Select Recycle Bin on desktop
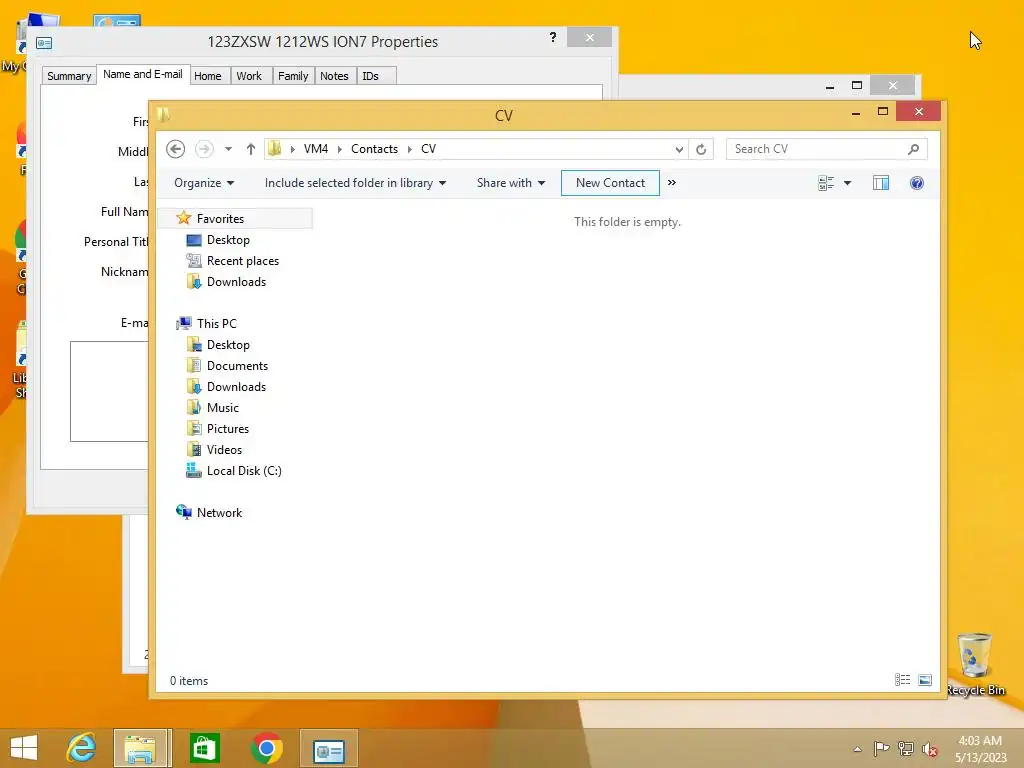 coord(974,665)
